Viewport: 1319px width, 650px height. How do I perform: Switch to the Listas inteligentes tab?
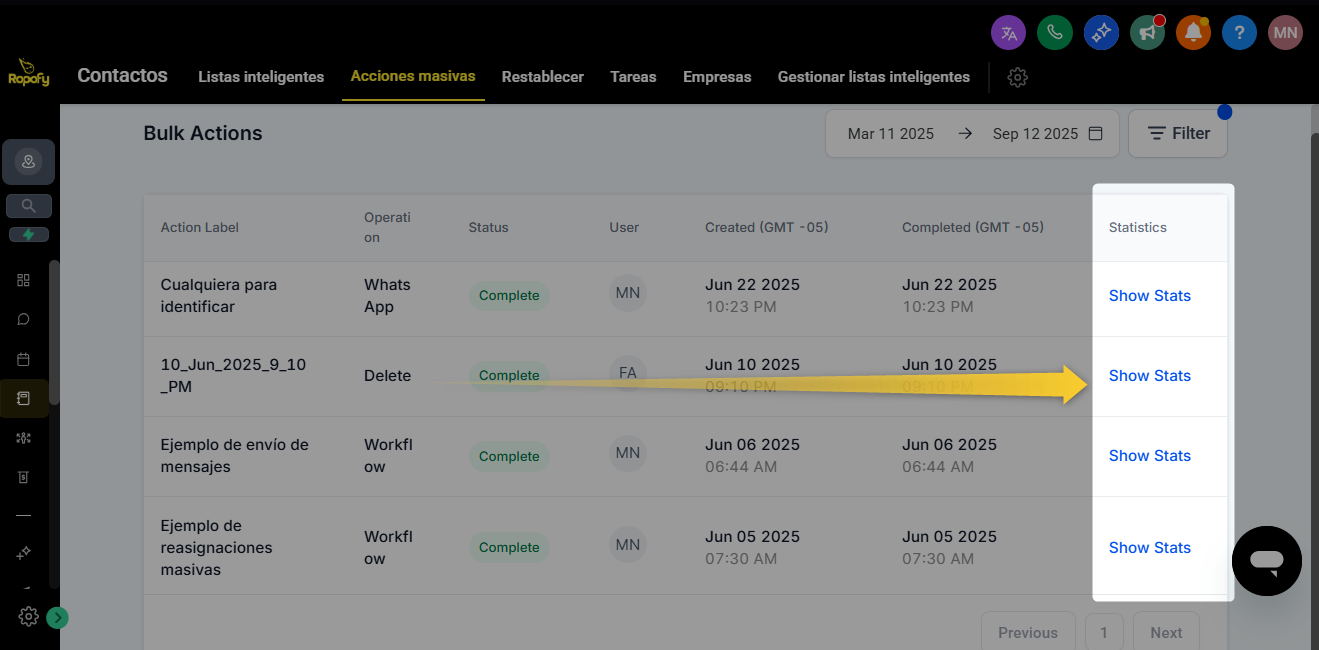coord(261,77)
